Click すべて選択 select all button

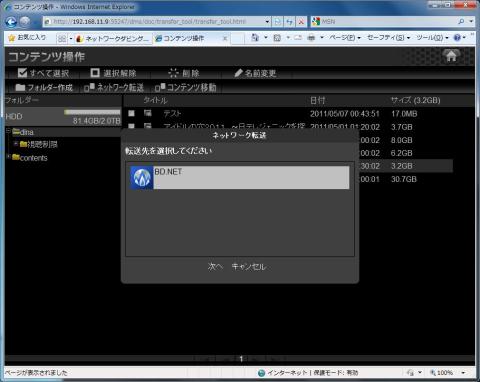pyautogui.click(x=43, y=73)
